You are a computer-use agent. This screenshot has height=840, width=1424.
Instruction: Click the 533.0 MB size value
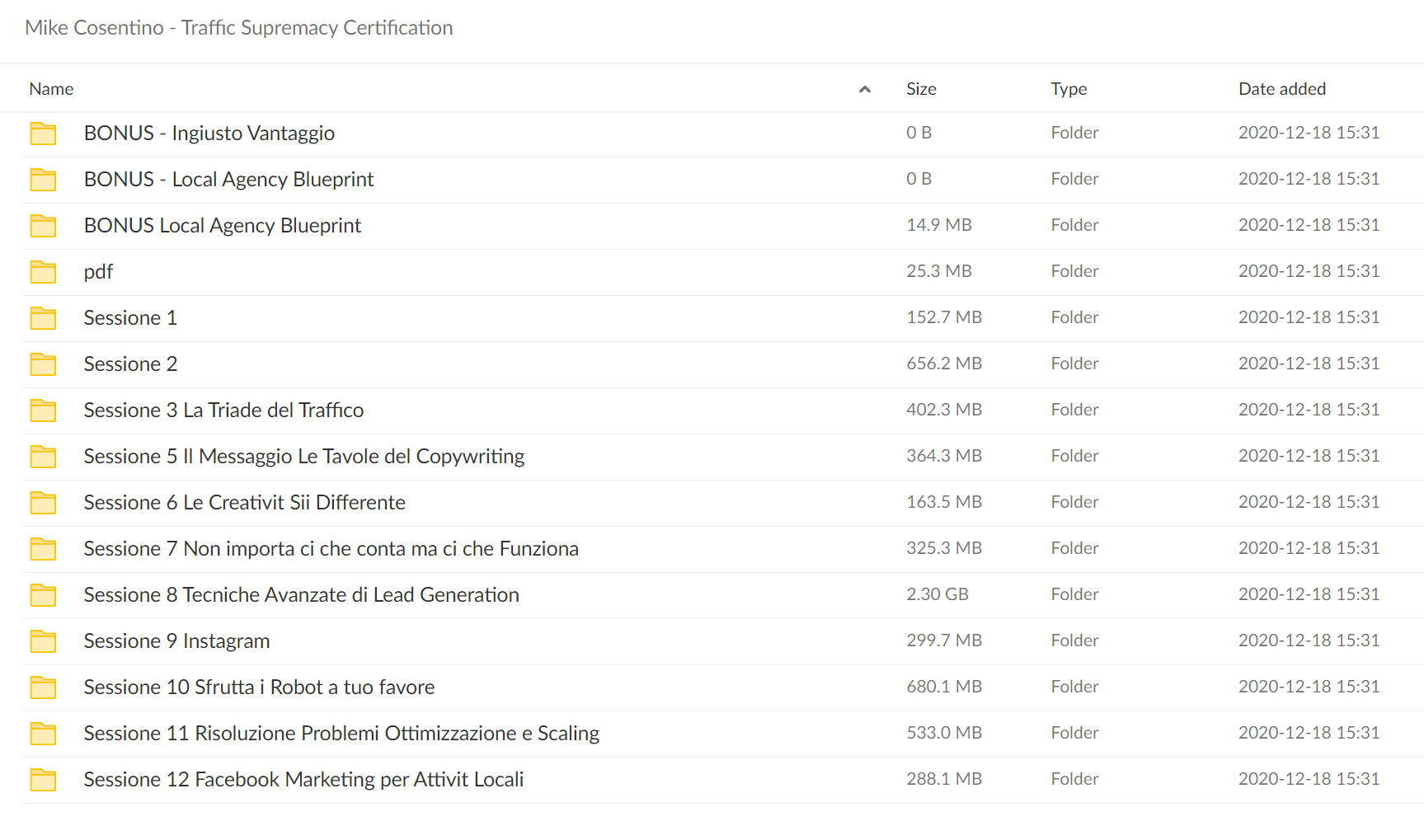click(944, 733)
